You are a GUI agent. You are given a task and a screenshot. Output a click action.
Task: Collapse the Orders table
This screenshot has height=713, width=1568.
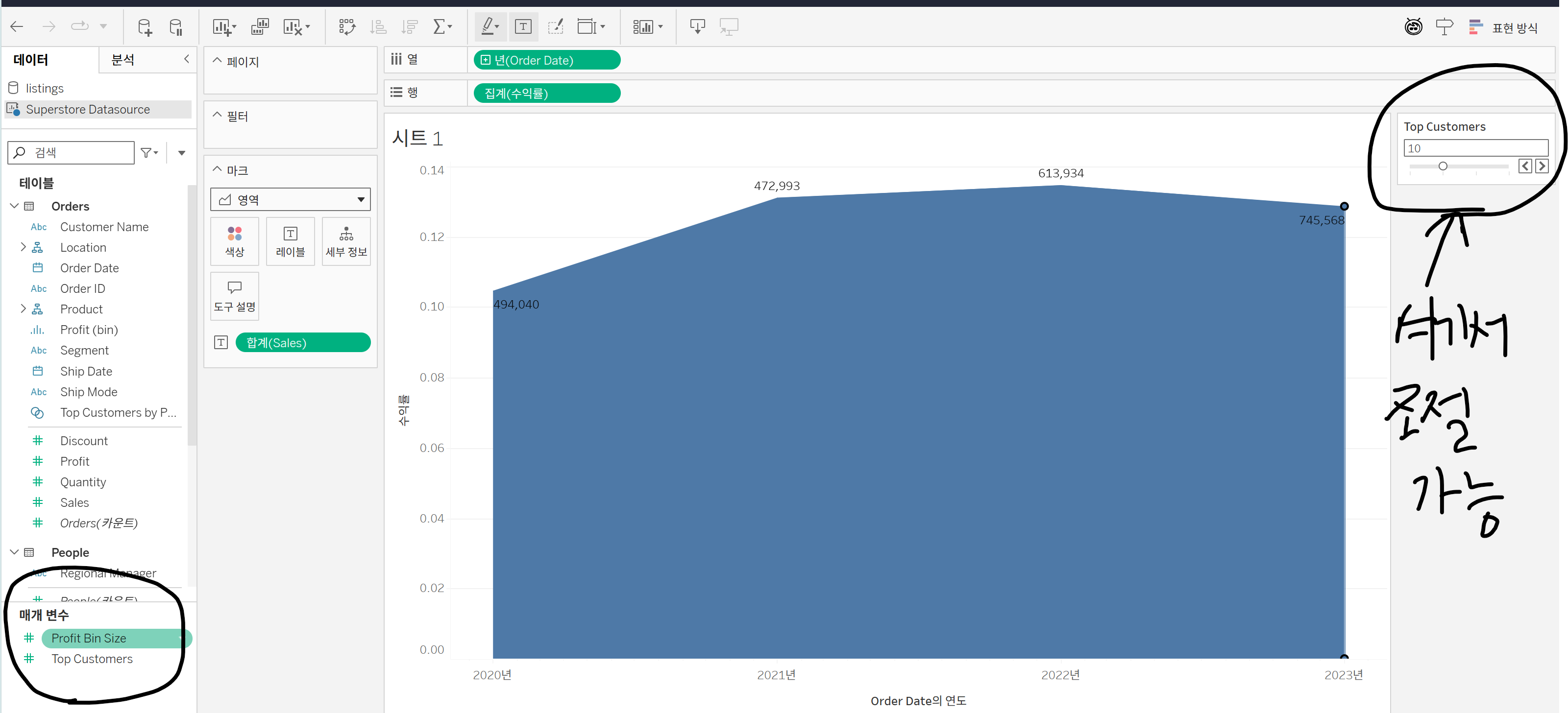(x=15, y=206)
